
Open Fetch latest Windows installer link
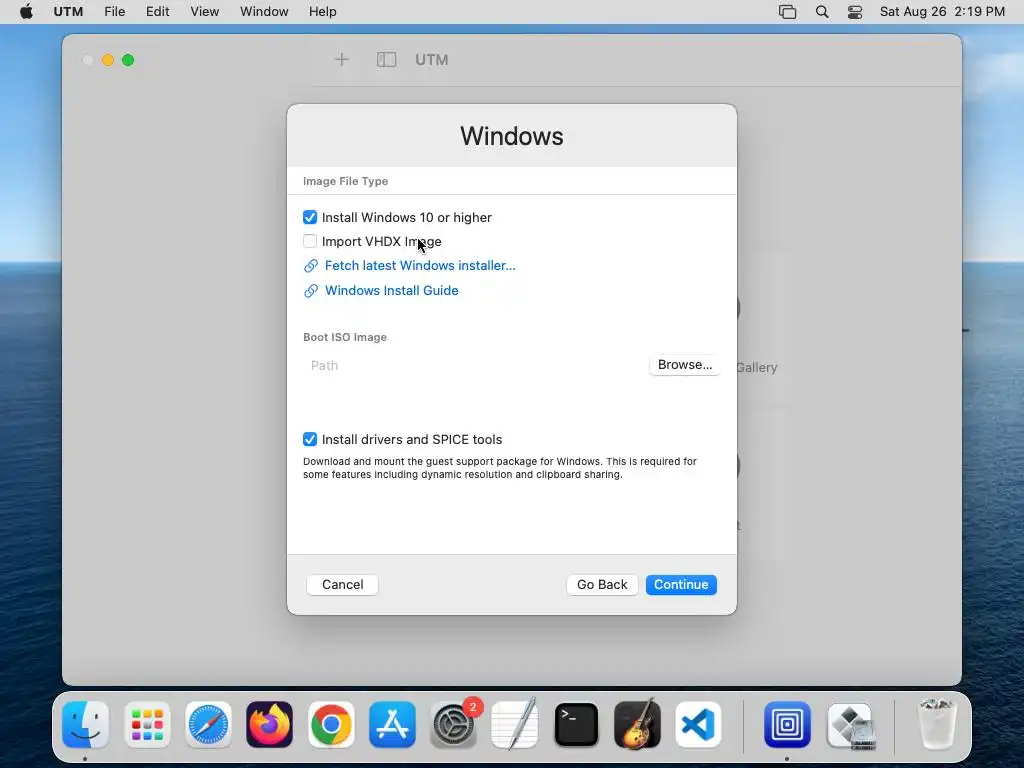(x=420, y=266)
